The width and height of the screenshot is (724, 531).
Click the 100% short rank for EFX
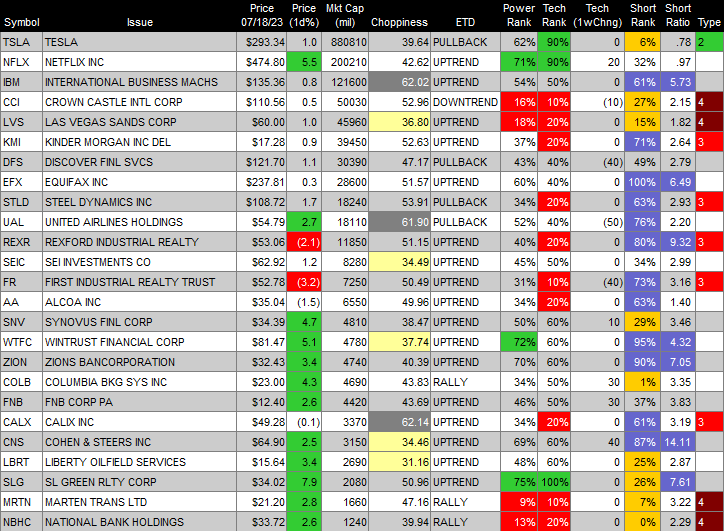[x=642, y=182]
